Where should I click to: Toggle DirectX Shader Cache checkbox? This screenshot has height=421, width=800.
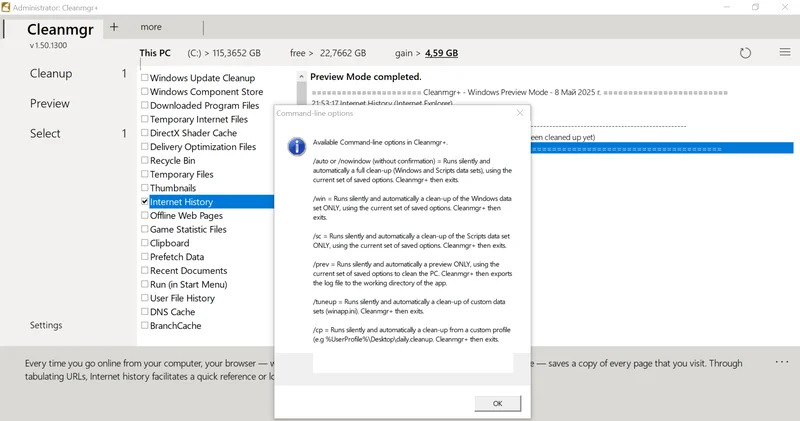click(145, 133)
